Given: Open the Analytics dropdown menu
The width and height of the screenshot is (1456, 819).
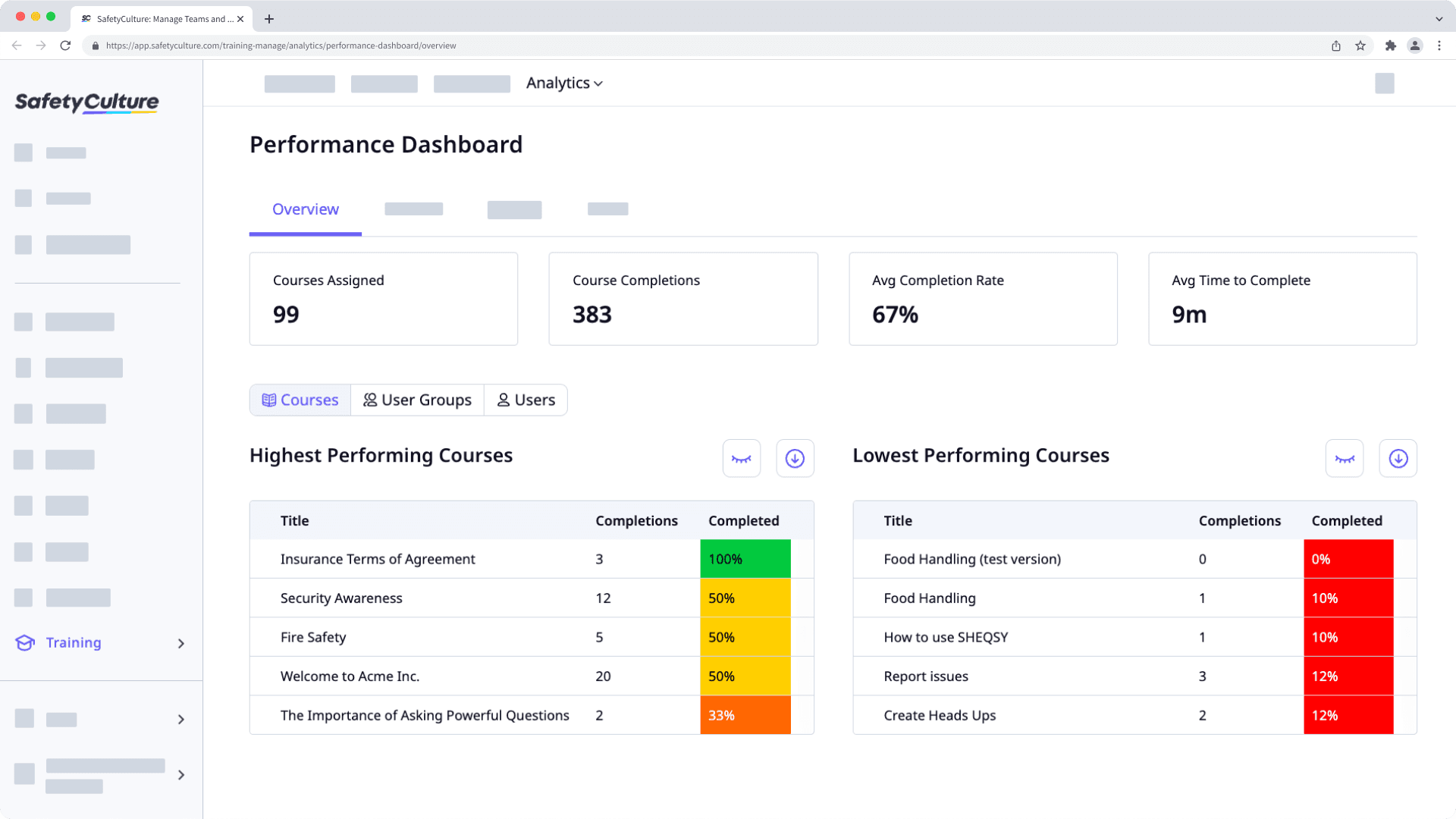Looking at the screenshot, I should pyautogui.click(x=564, y=83).
